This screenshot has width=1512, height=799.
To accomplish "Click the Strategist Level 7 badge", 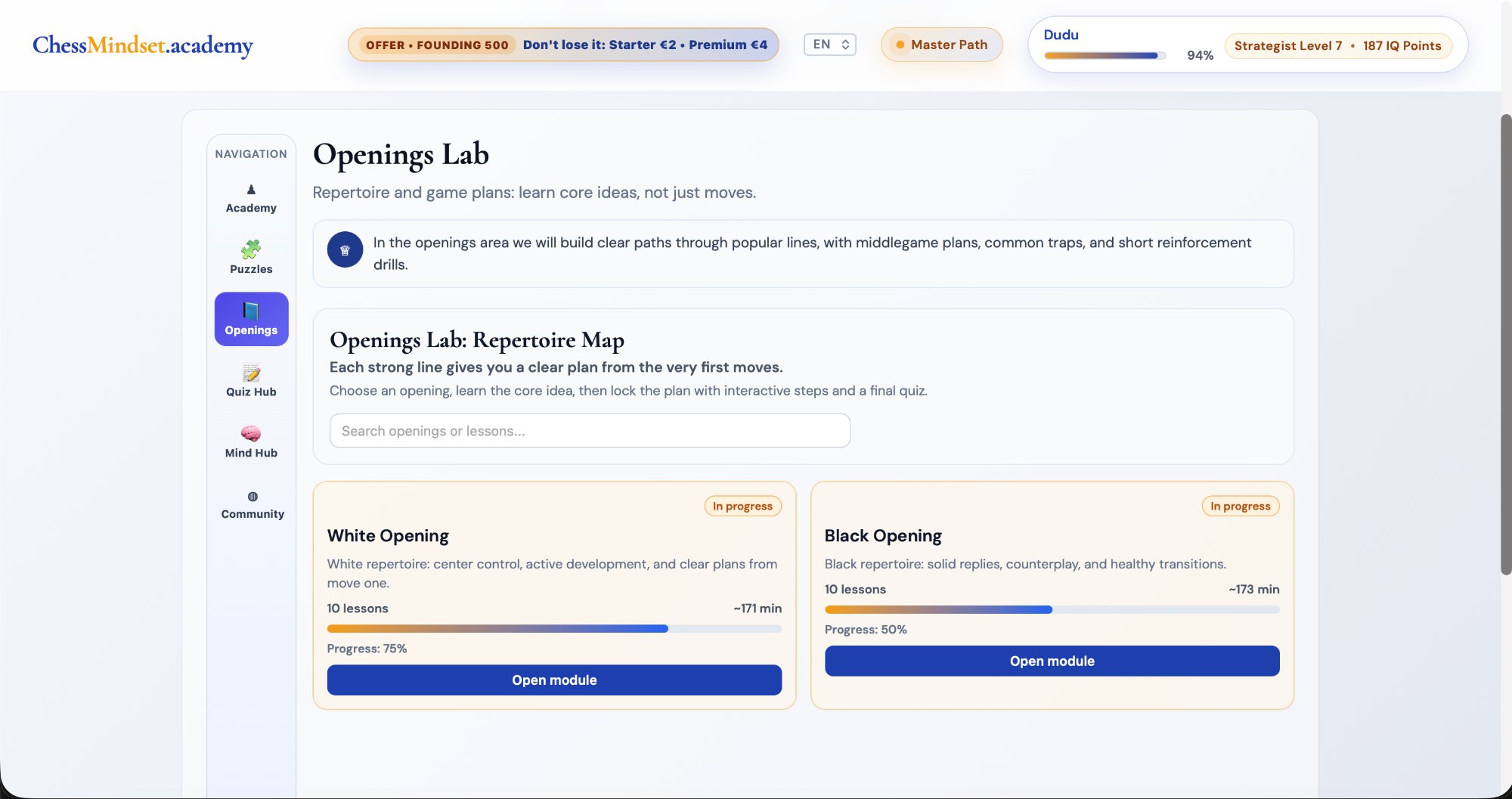I will click(x=1338, y=45).
